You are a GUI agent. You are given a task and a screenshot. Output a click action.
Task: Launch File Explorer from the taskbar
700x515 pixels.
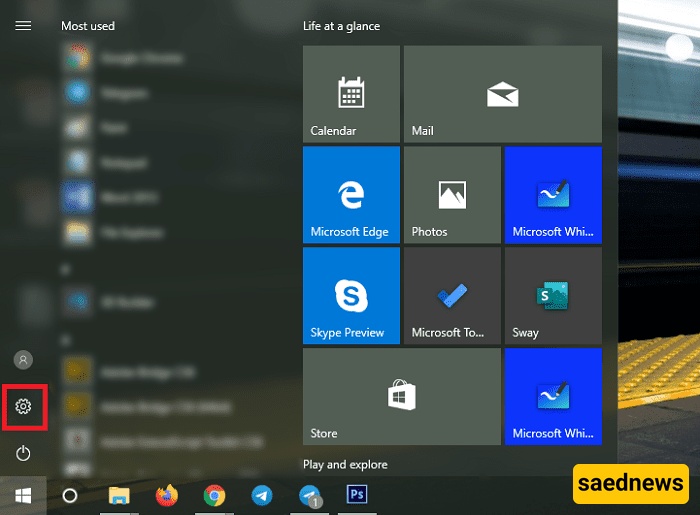(x=119, y=495)
